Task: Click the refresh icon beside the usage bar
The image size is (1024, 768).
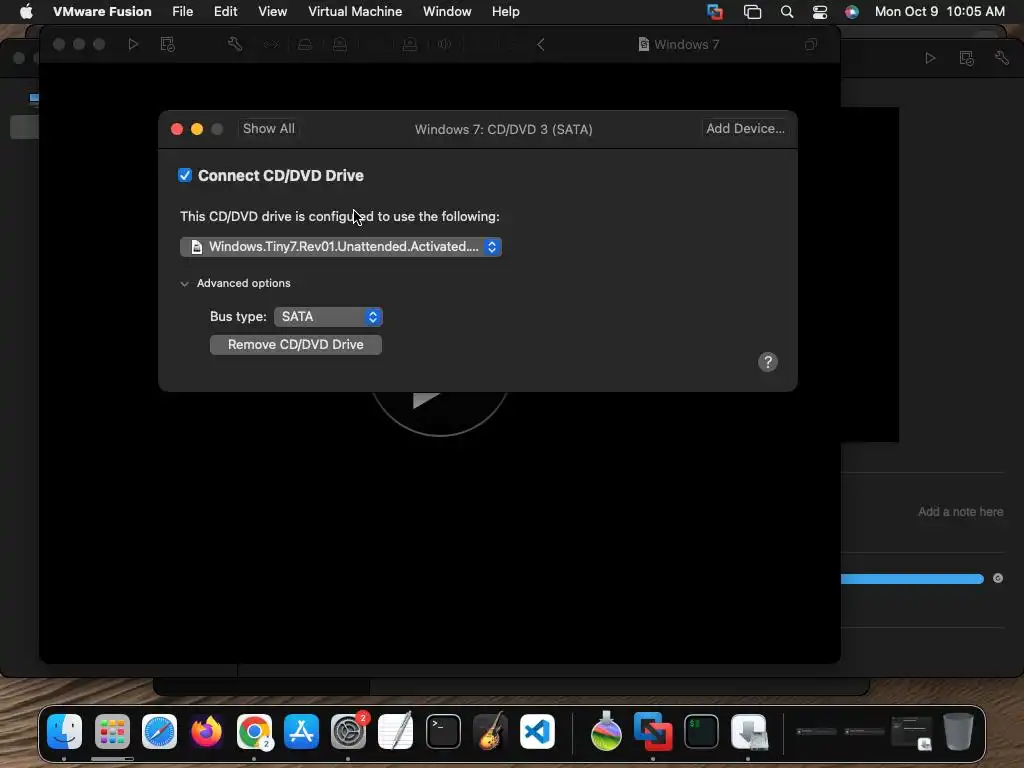Action: 998,578
